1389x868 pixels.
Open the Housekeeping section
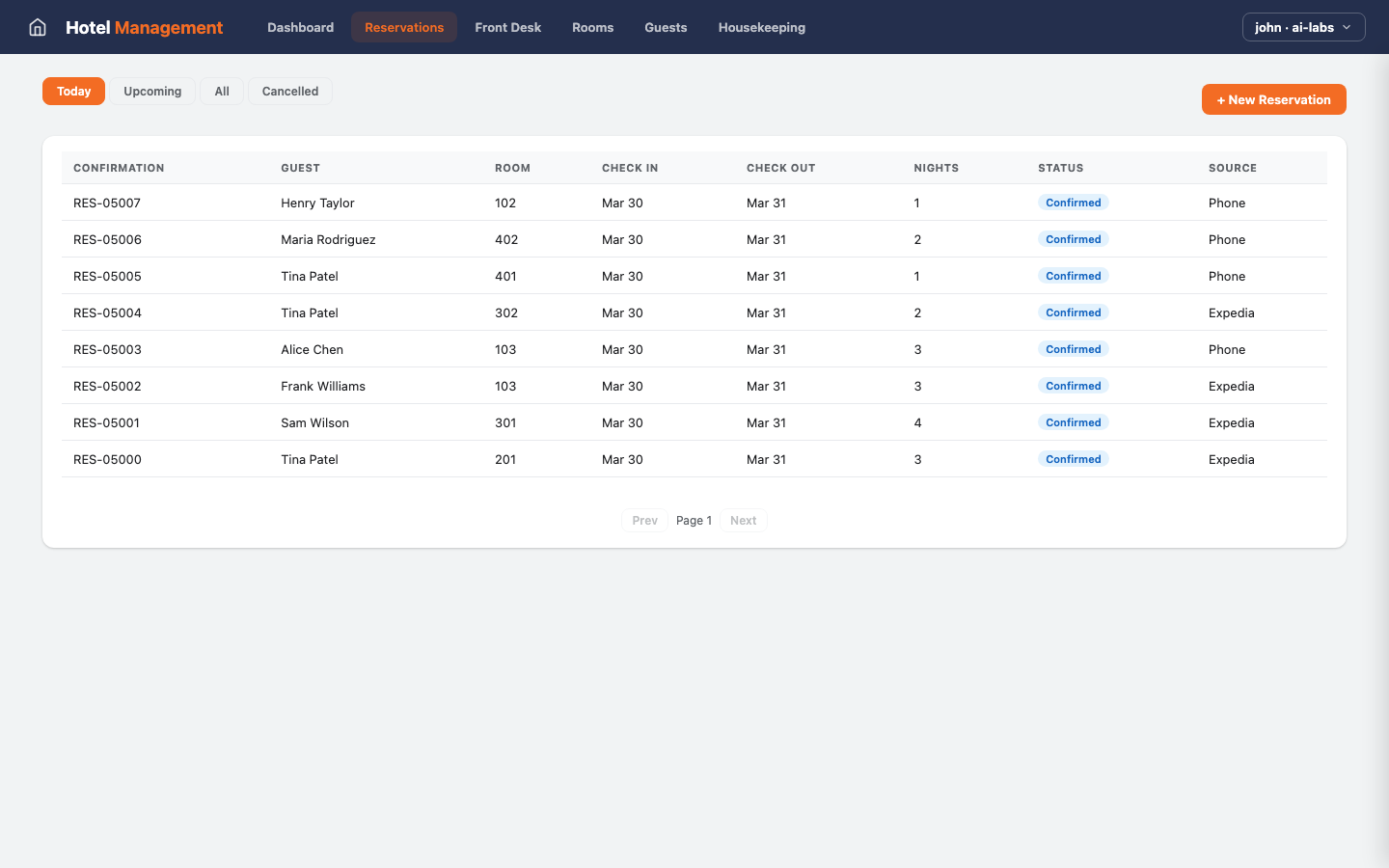pyautogui.click(x=761, y=27)
